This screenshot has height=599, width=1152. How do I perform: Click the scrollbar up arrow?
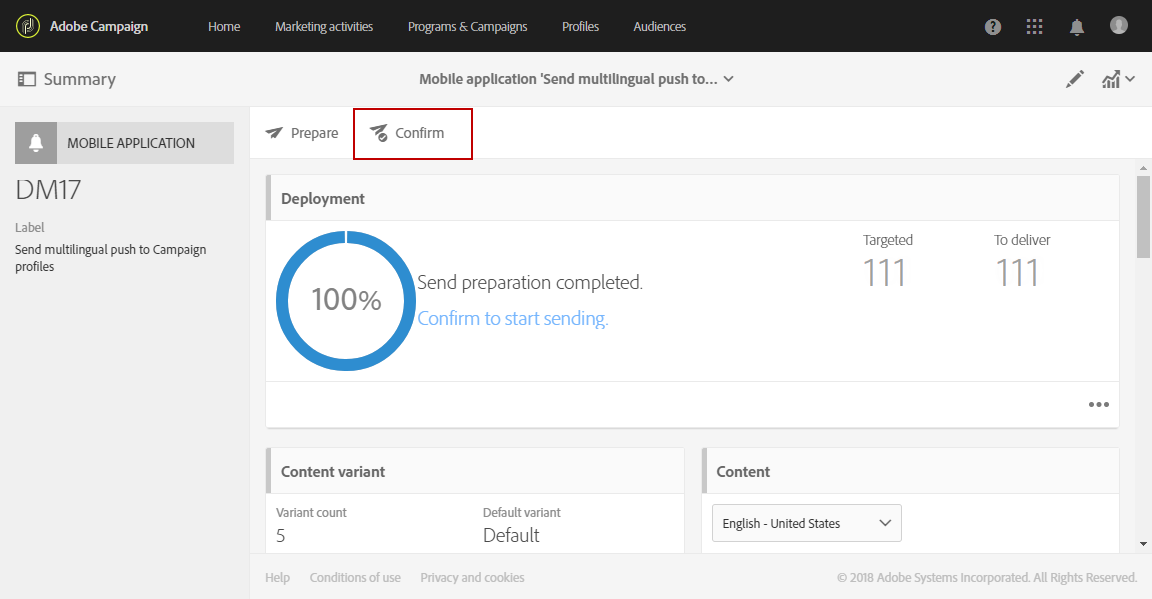pos(1143,168)
